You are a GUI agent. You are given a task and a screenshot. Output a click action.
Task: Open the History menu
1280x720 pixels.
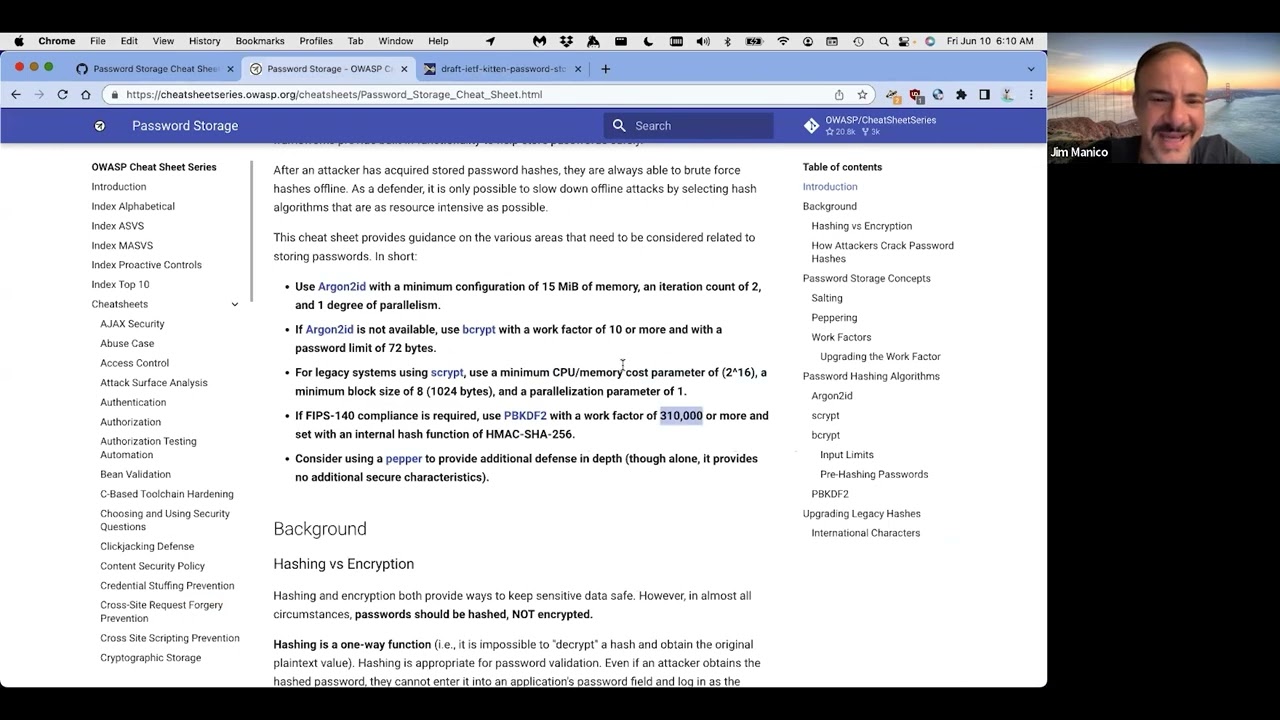[204, 41]
